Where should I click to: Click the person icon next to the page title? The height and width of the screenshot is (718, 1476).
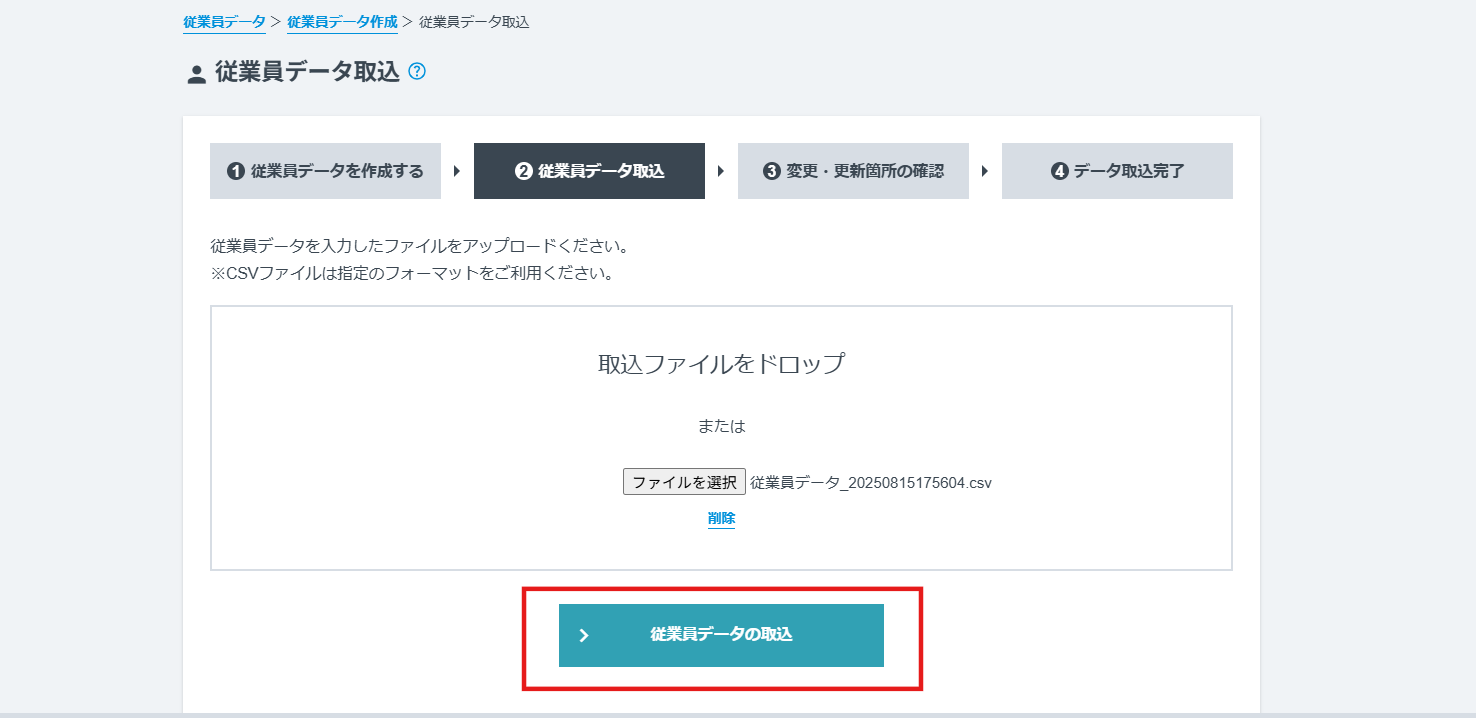(x=195, y=72)
